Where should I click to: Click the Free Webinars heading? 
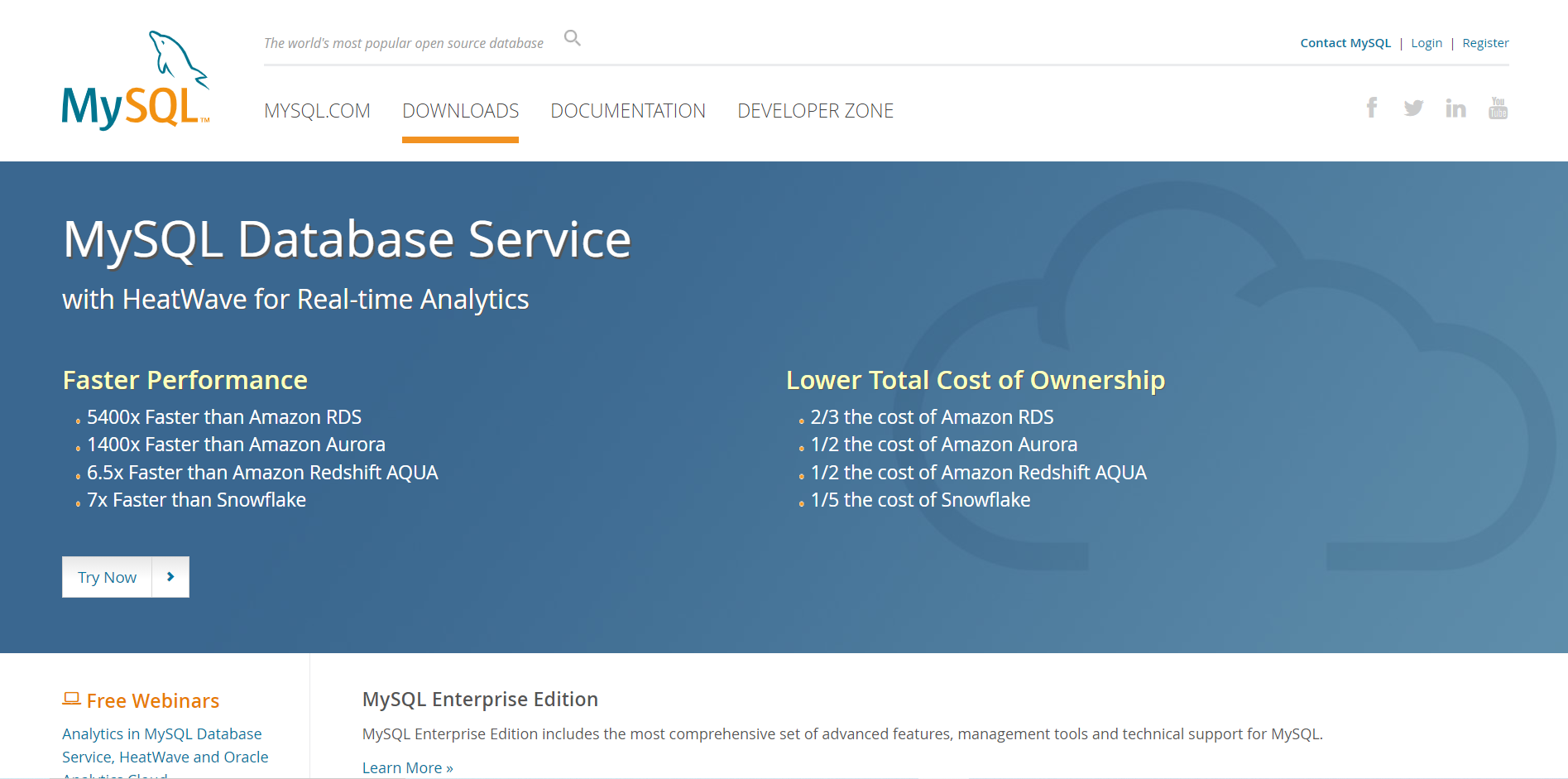153,701
